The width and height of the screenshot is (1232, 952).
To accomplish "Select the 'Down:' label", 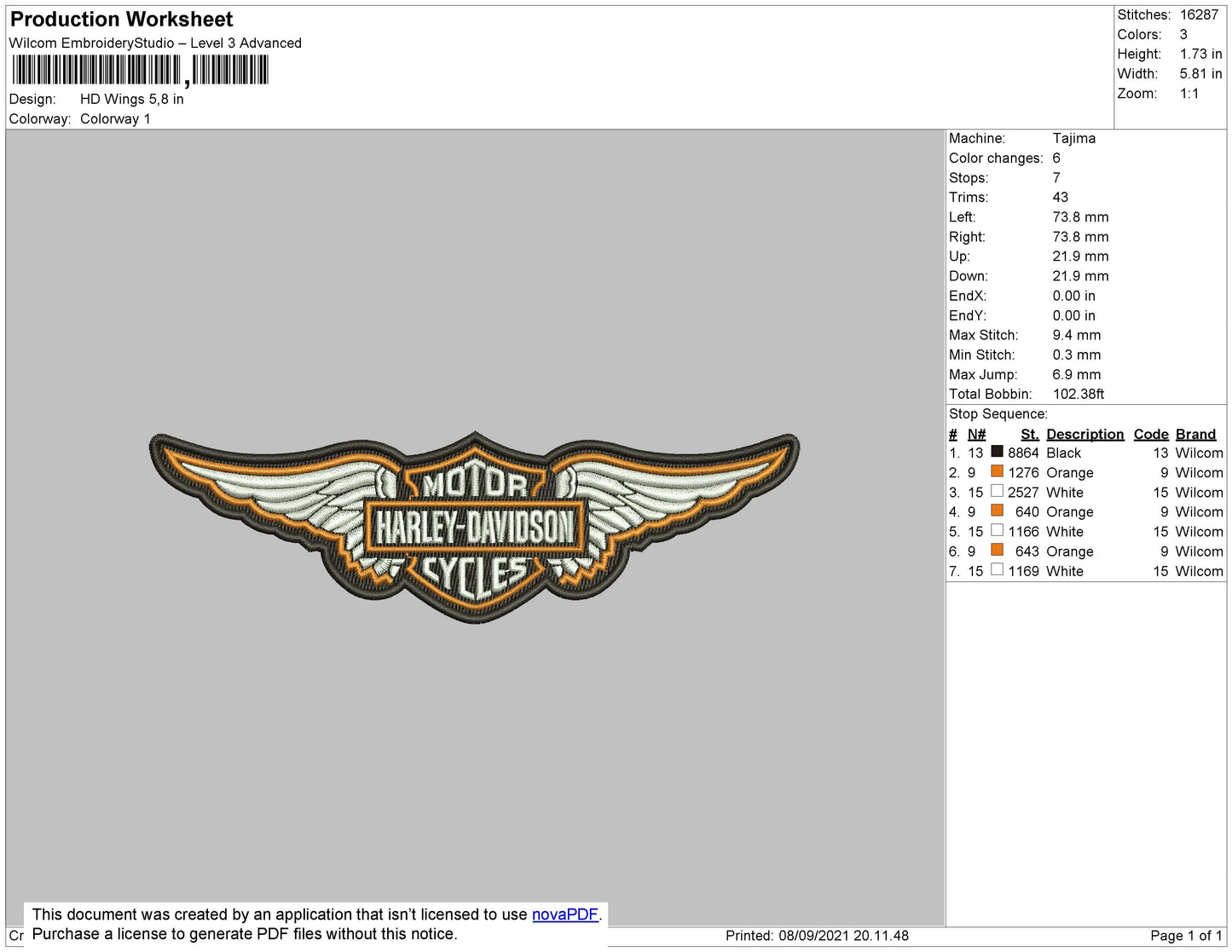I will tap(969, 276).
